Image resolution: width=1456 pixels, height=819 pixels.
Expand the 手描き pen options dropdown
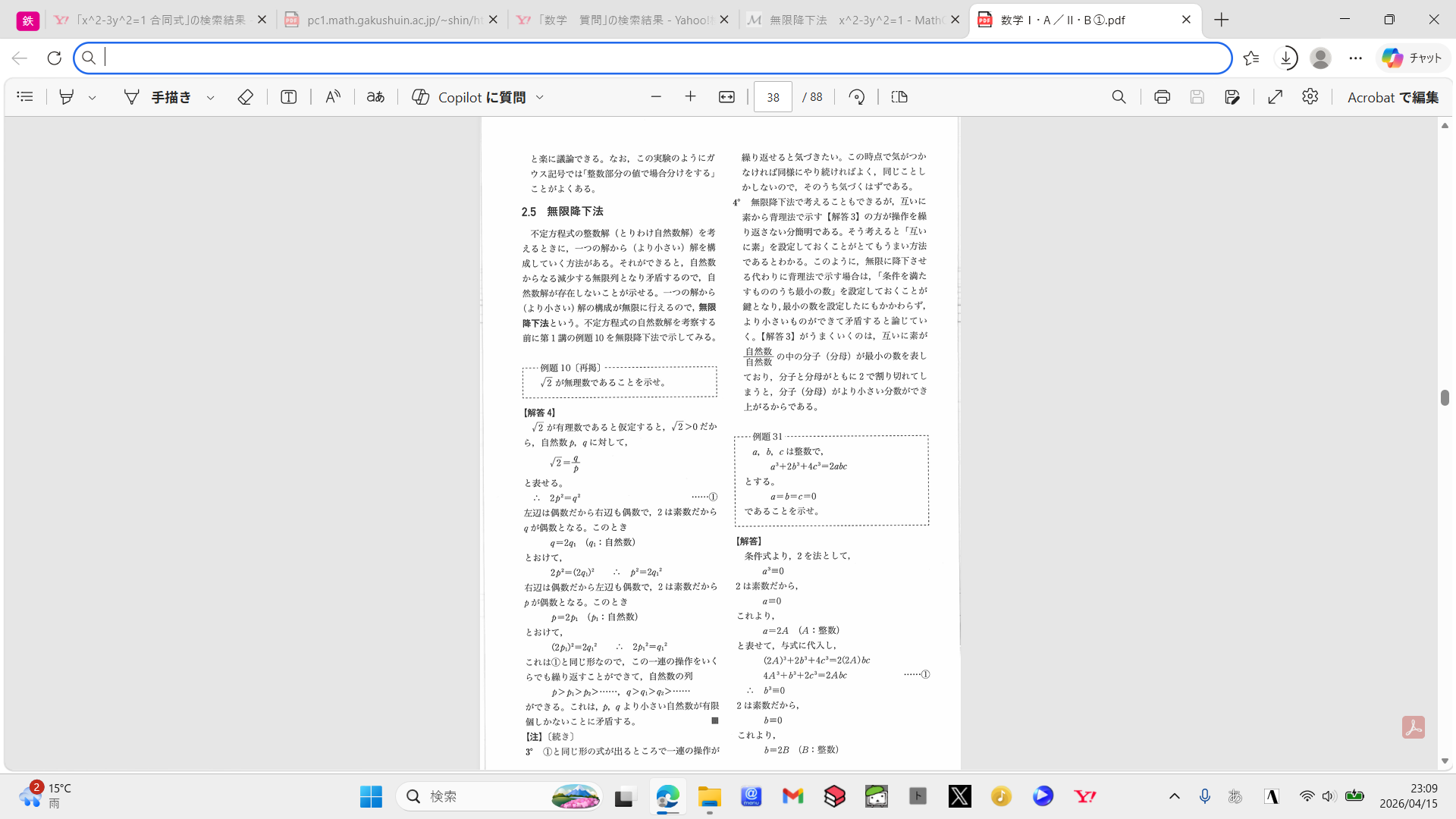point(210,97)
